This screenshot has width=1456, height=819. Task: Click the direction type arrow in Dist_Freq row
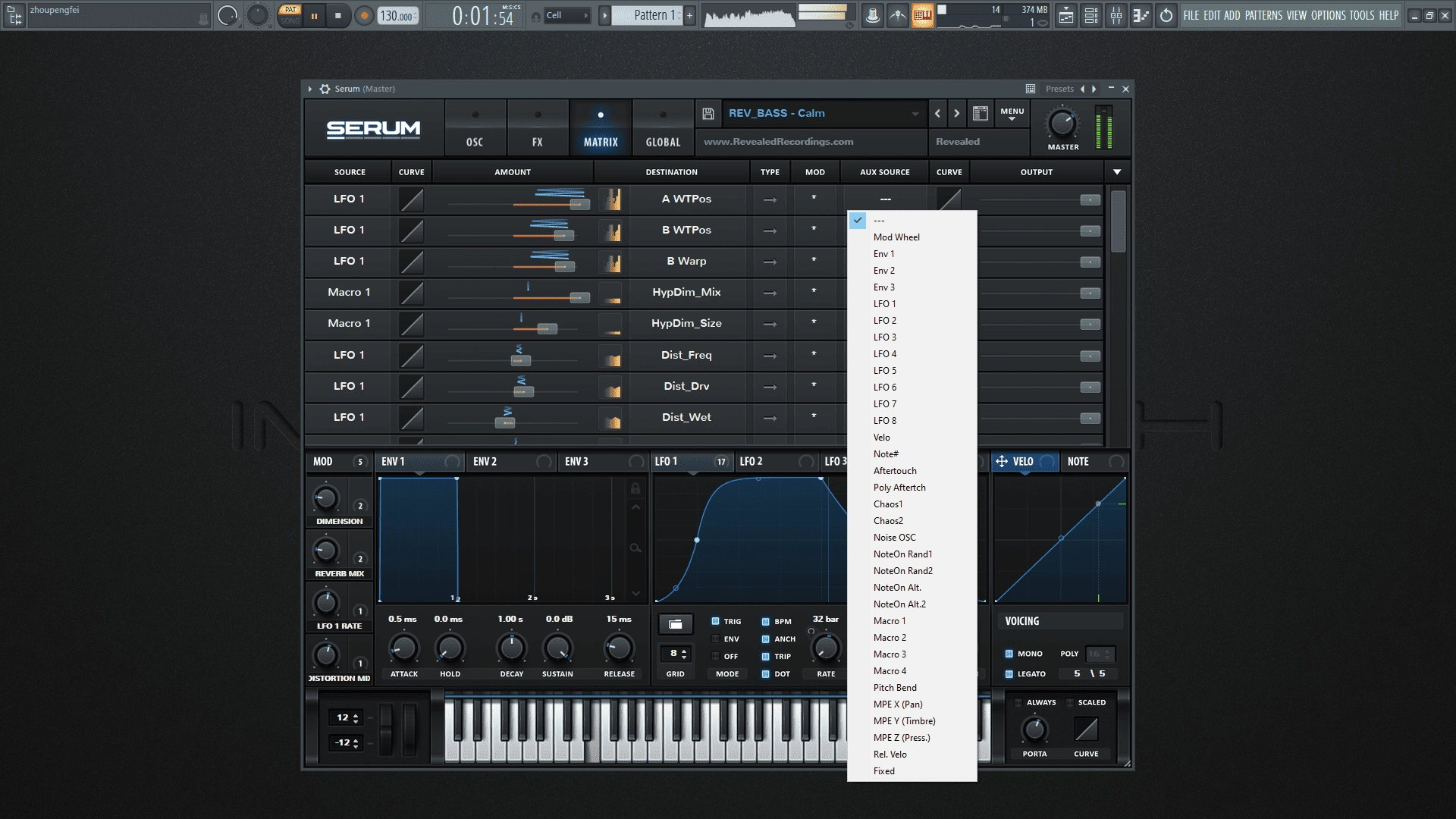pos(770,356)
